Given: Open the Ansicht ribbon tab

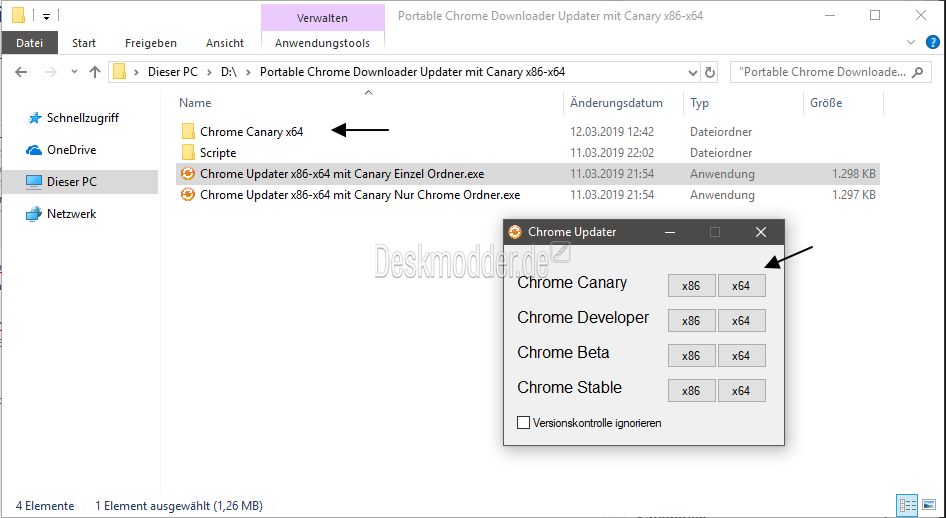Looking at the screenshot, I should click(225, 43).
